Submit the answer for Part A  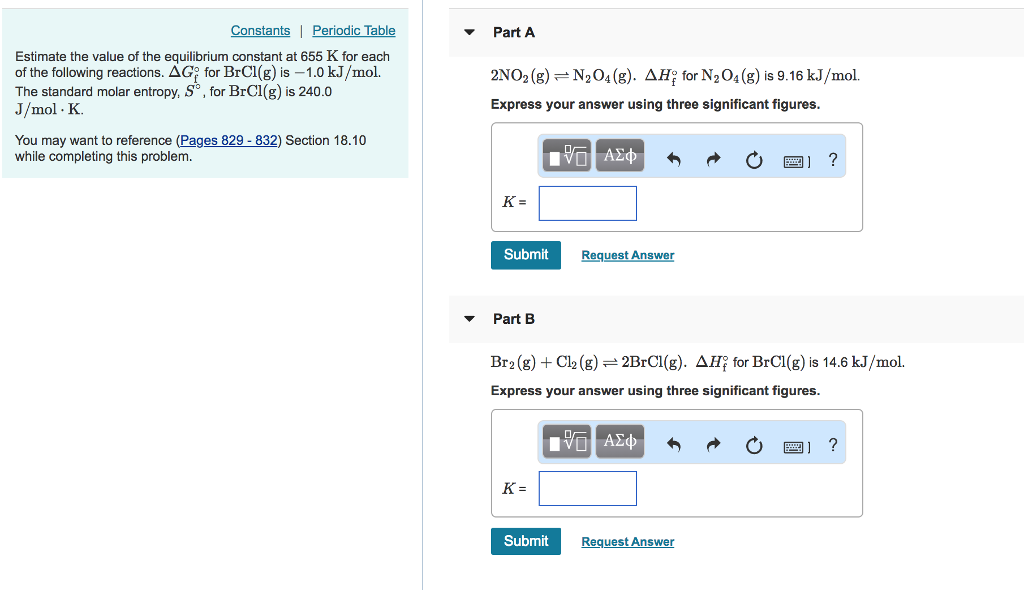(525, 255)
